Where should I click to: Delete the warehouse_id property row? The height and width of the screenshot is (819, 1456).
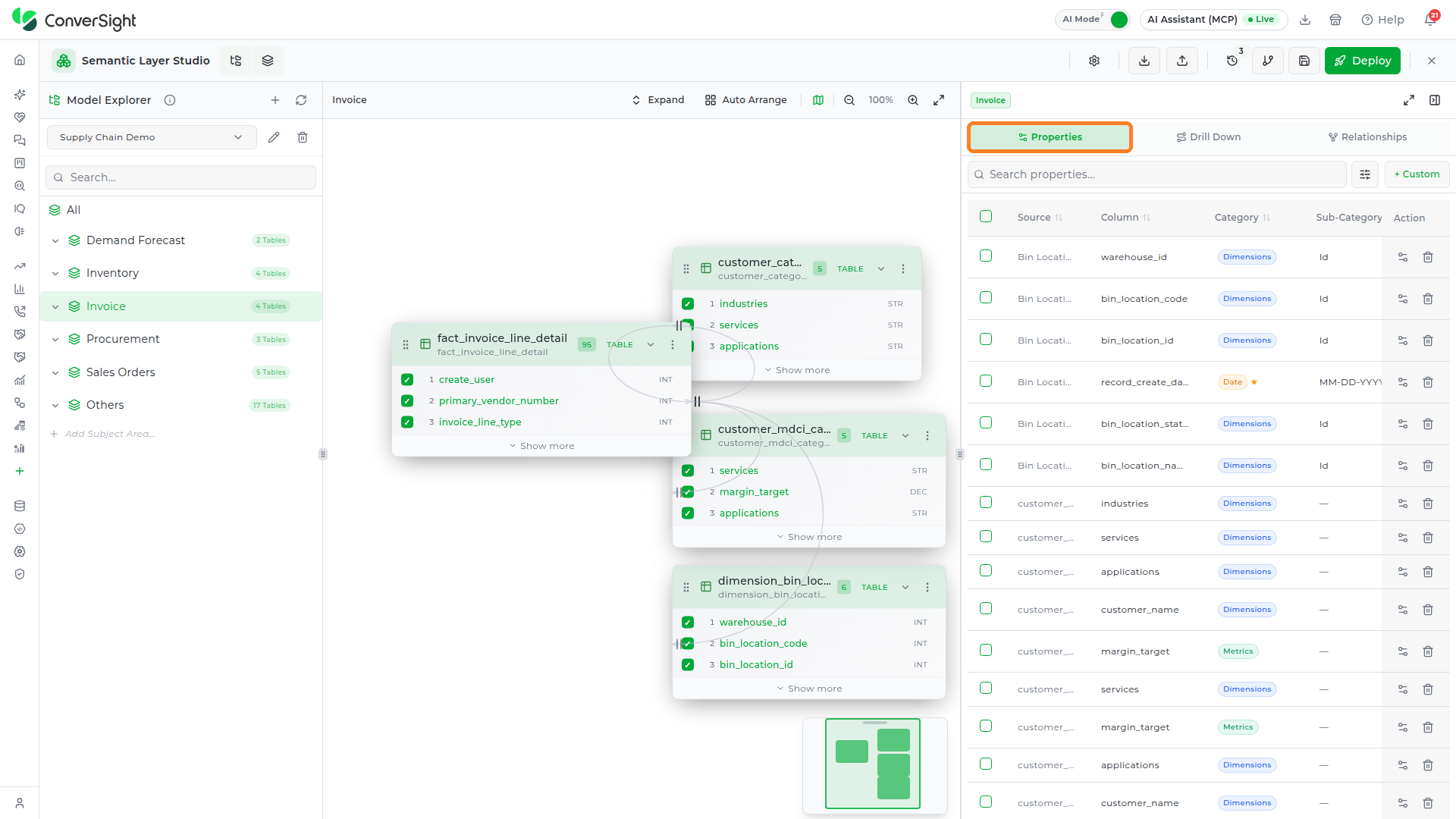point(1428,257)
